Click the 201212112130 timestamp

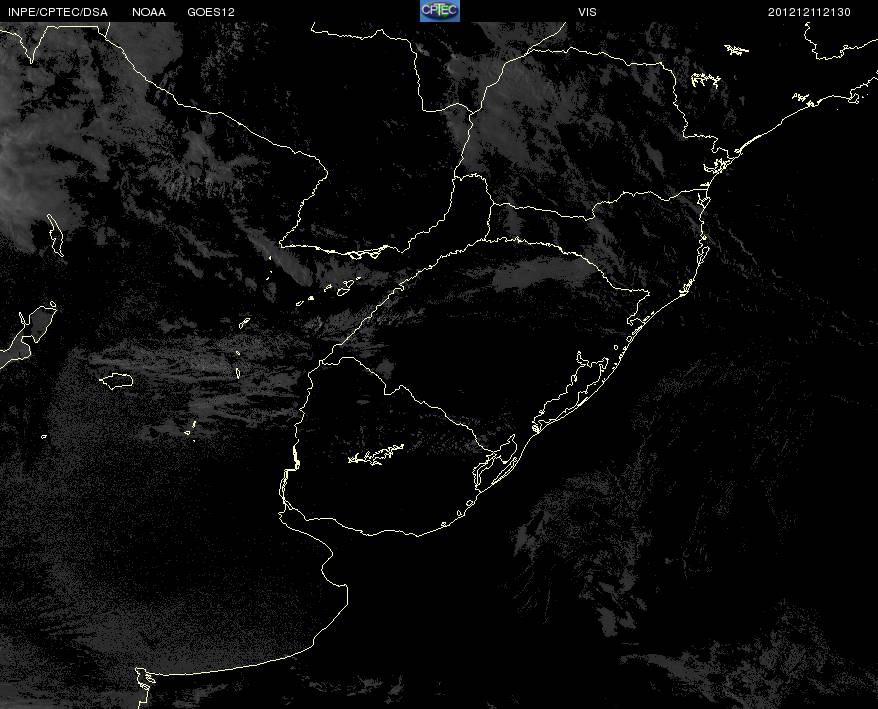pos(809,12)
